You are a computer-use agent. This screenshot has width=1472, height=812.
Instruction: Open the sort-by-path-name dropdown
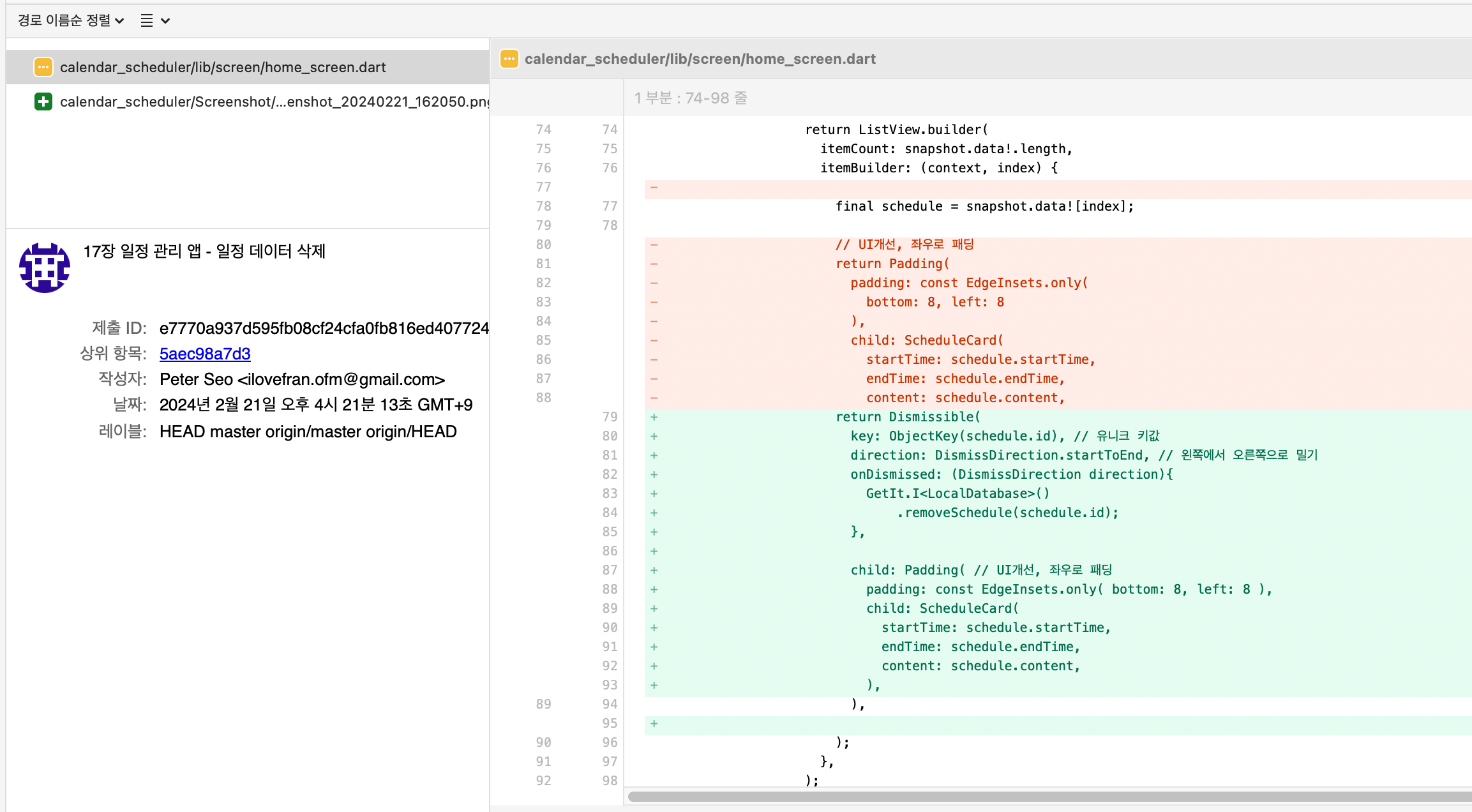click(x=70, y=20)
